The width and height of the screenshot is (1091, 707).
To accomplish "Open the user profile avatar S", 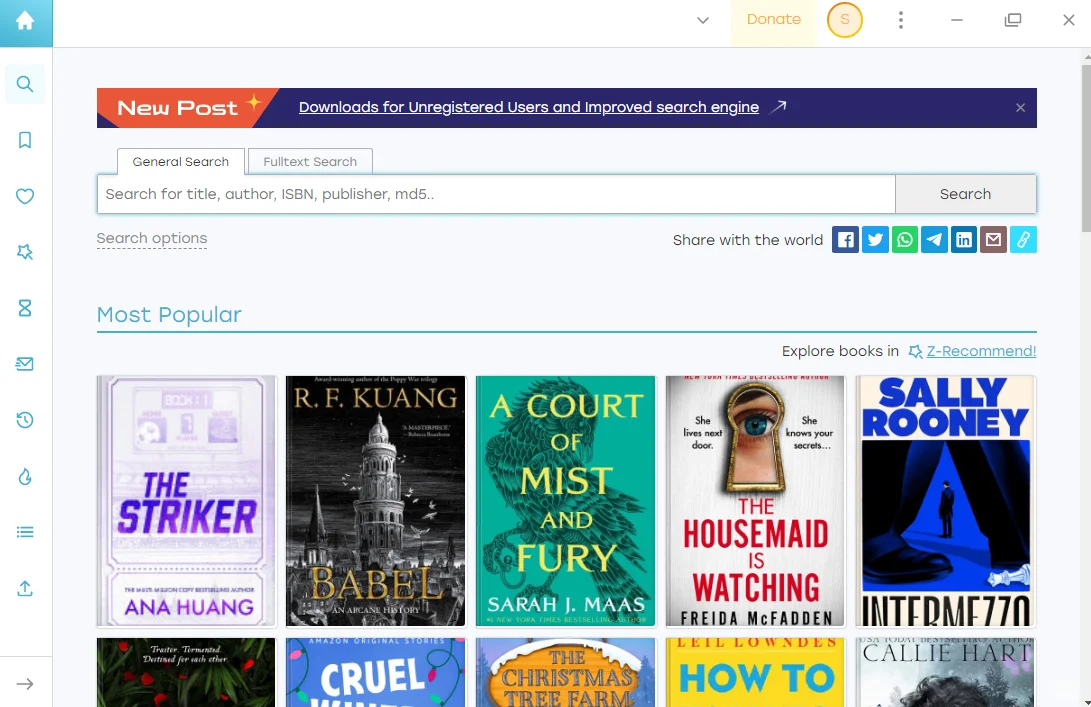I will 845,20.
